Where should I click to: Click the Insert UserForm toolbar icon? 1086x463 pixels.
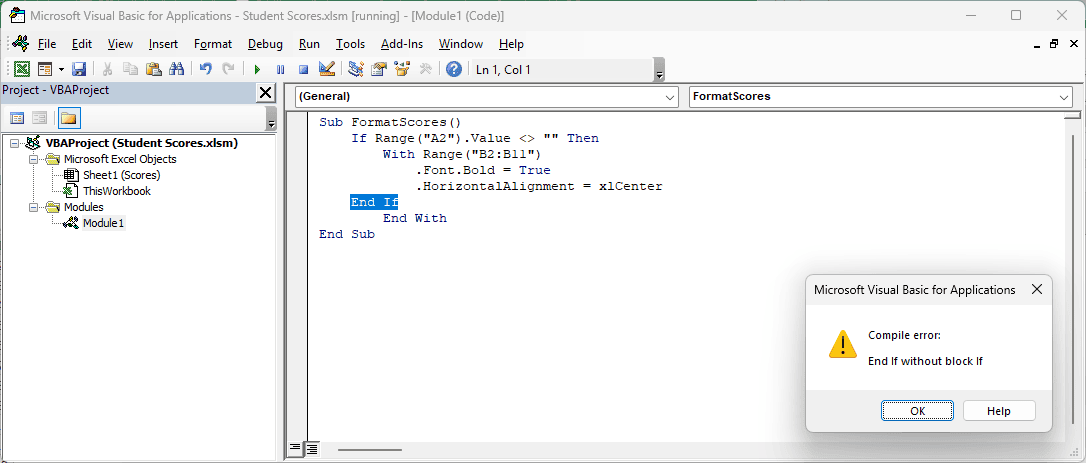tap(45, 69)
